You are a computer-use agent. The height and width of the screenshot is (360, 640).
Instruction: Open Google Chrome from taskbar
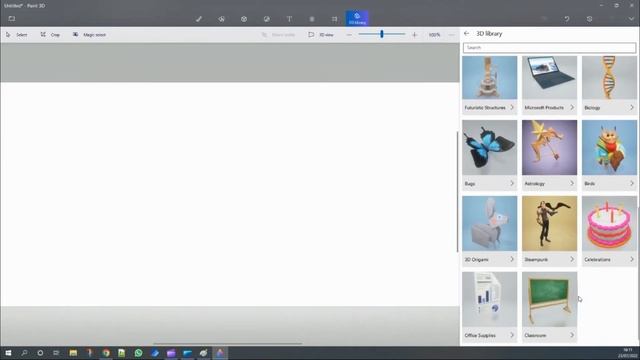106,353
